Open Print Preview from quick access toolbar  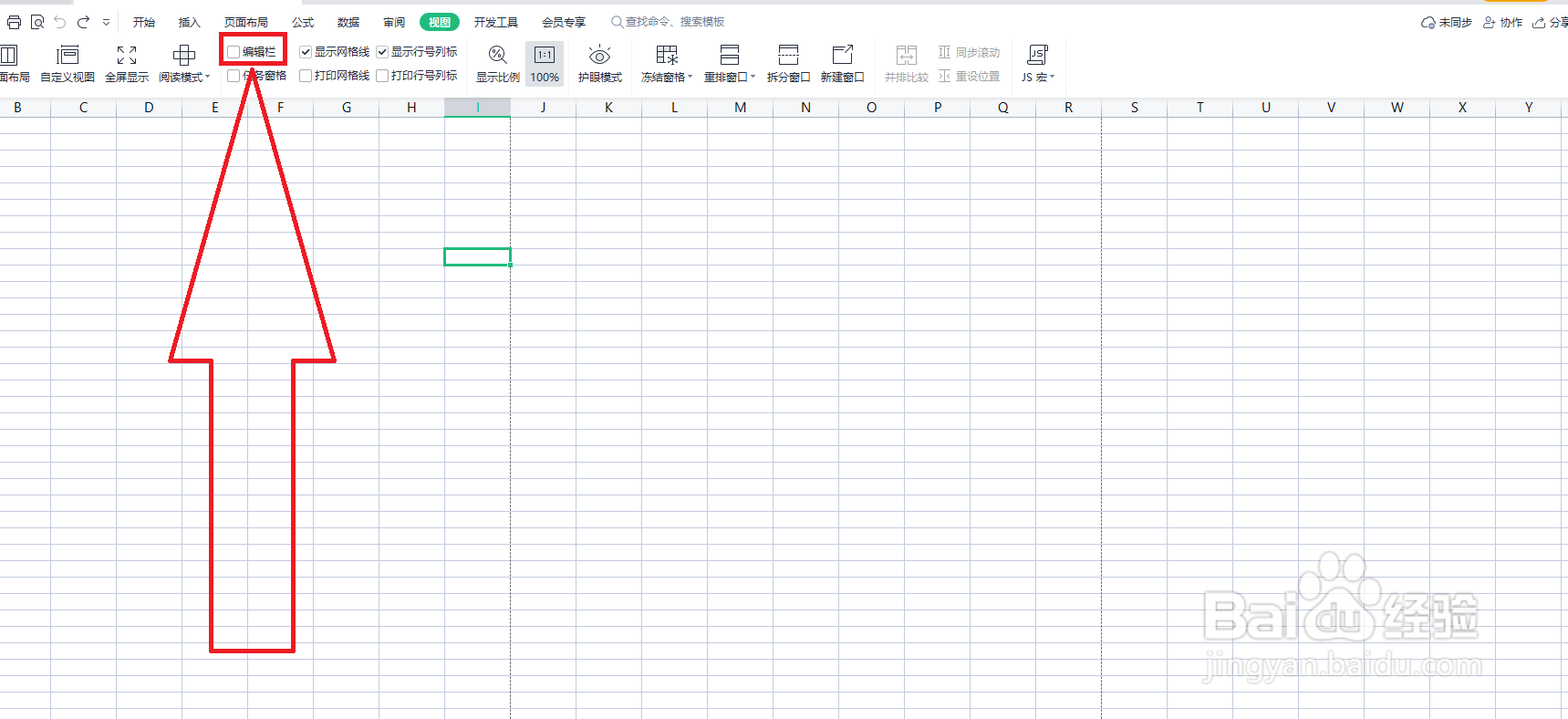(x=37, y=22)
